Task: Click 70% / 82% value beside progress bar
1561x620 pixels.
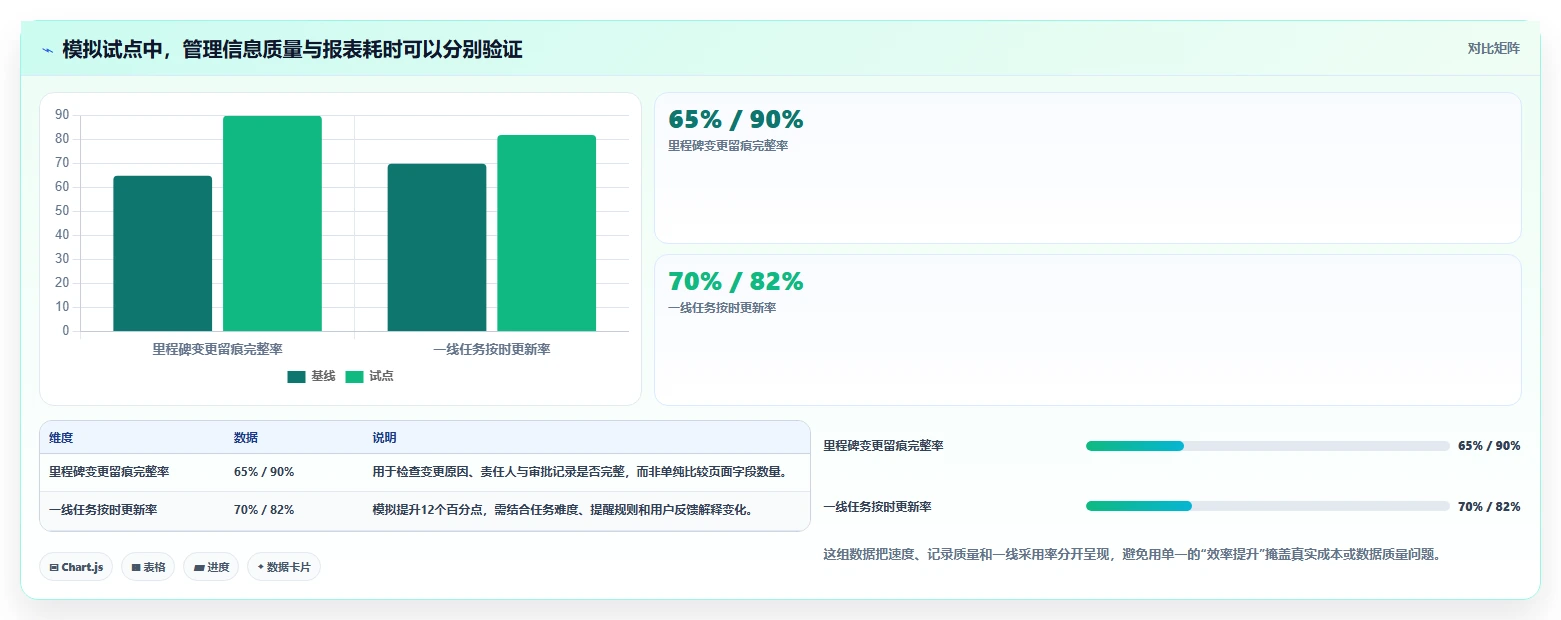Action: click(x=1489, y=507)
